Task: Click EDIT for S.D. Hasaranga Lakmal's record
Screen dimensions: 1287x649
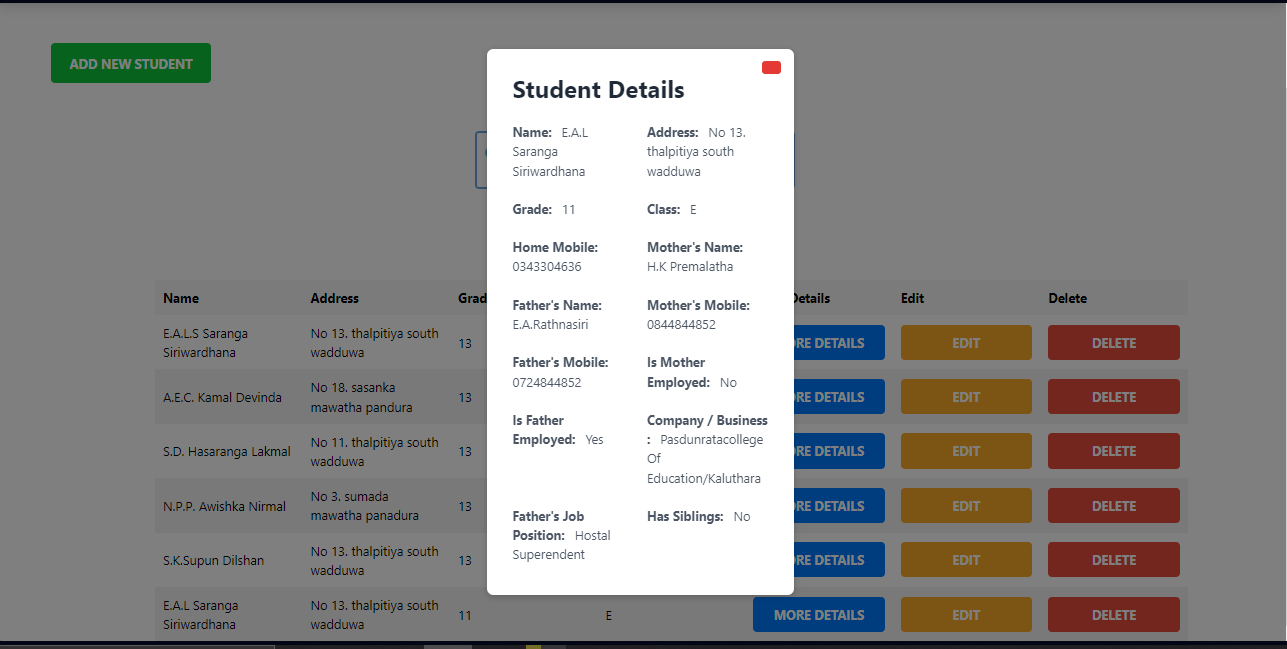Action: [x=966, y=450]
